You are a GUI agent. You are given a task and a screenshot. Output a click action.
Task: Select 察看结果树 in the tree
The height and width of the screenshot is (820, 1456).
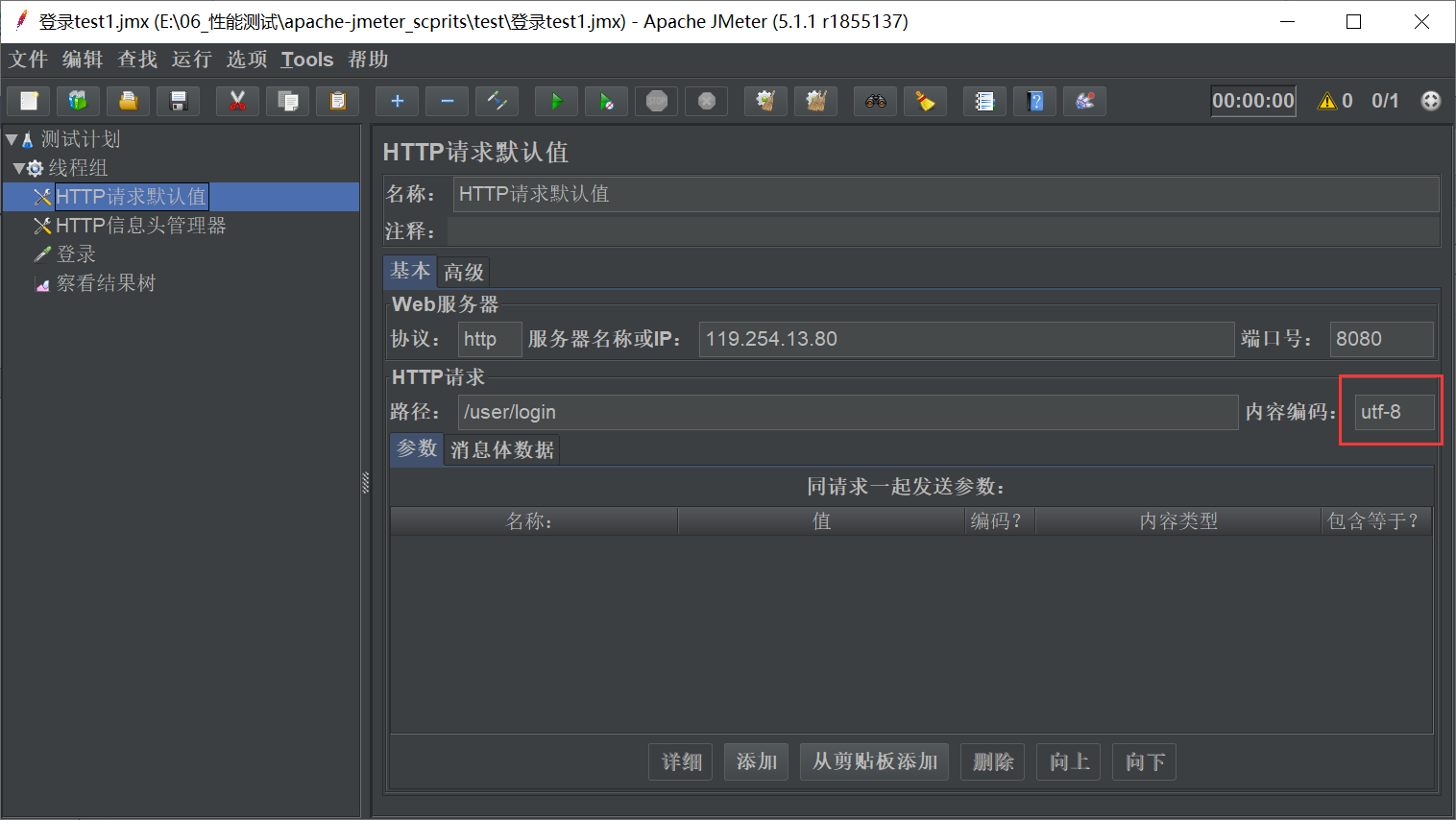pos(106,283)
